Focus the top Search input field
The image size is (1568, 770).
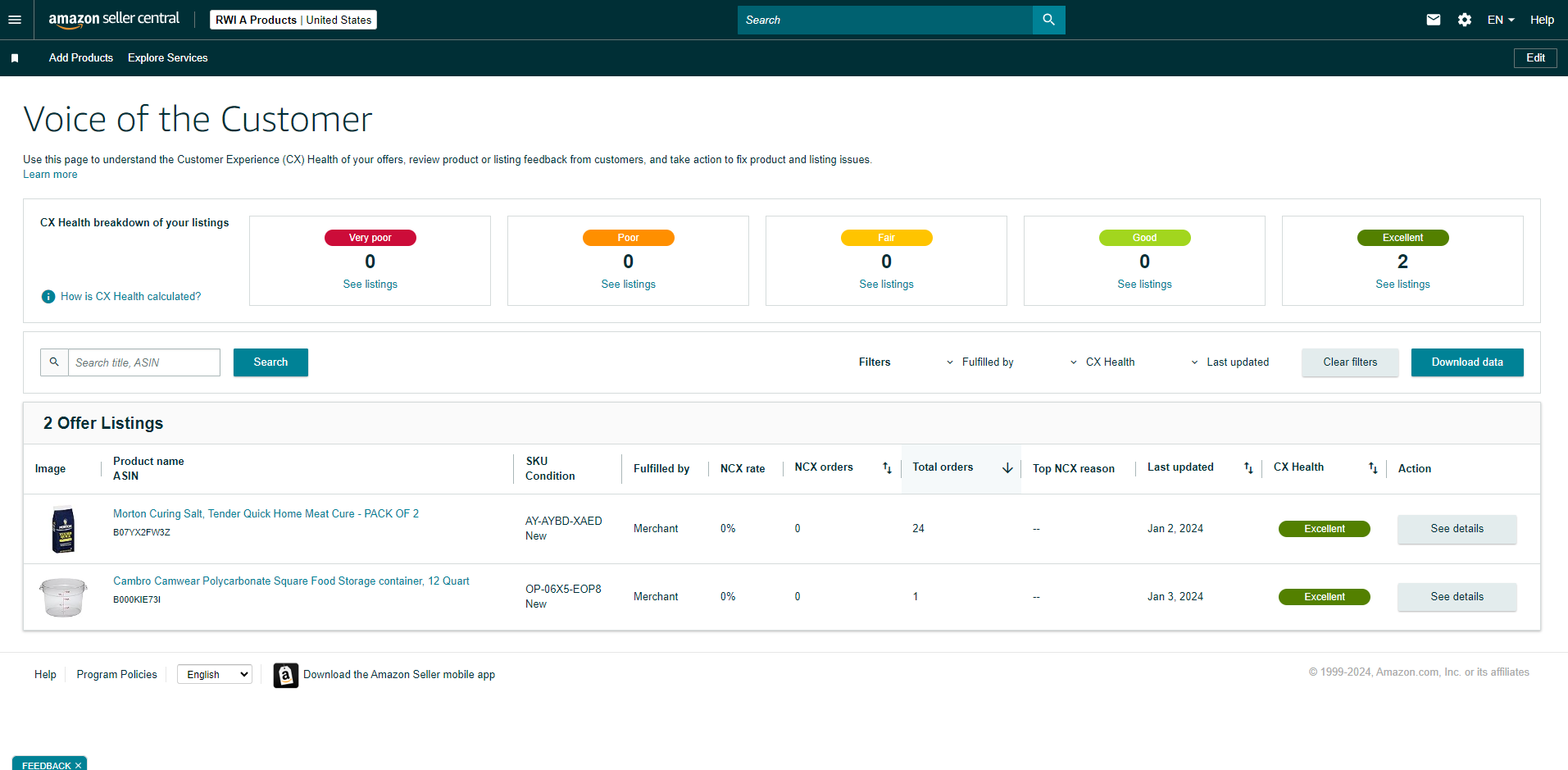coord(885,20)
